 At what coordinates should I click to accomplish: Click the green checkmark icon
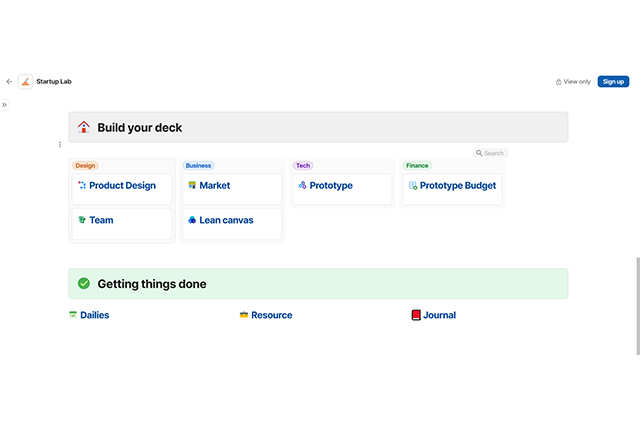click(x=84, y=284)
